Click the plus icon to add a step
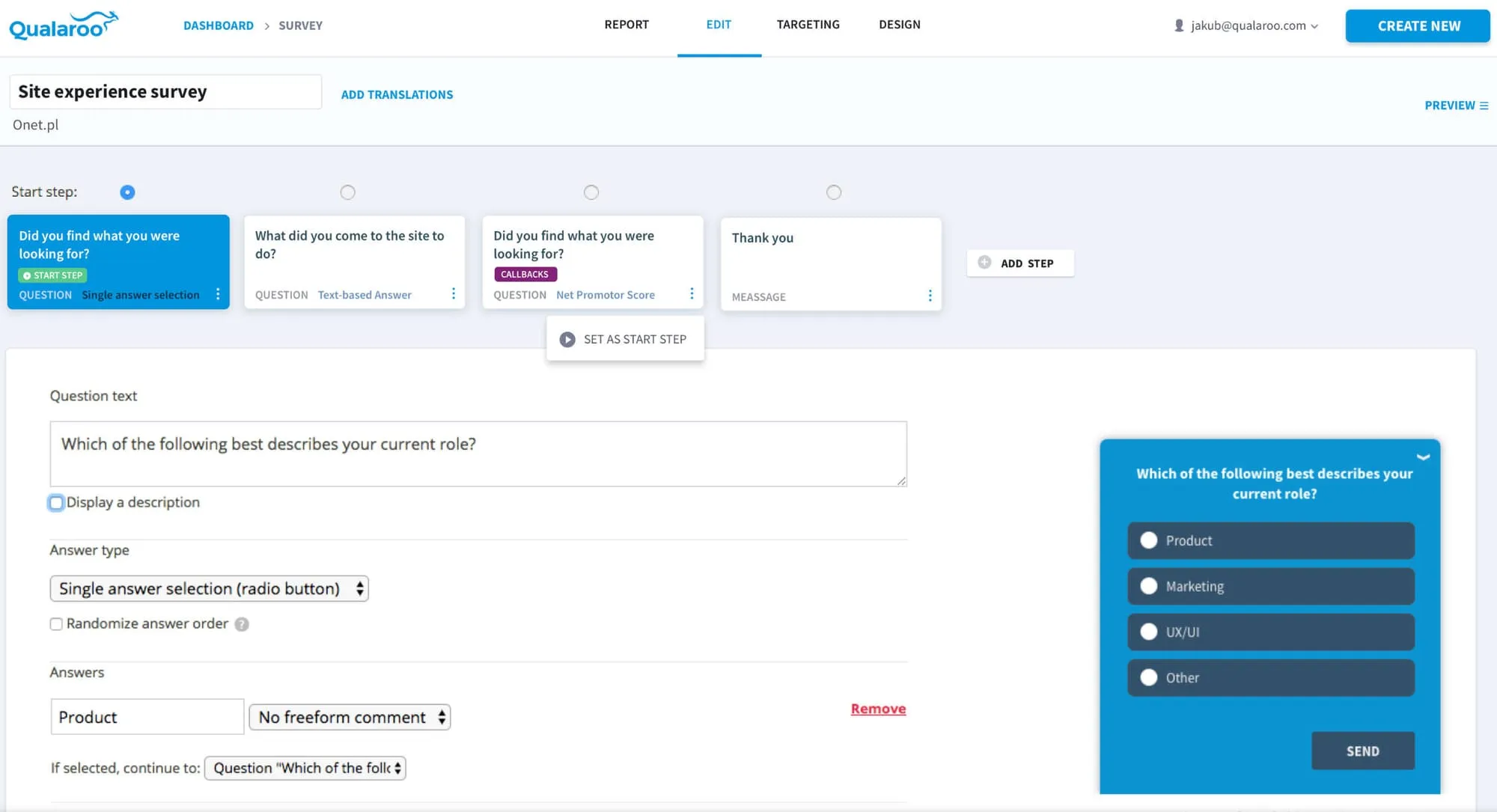The width and height of the screenshot is (1497, 812). click(985, 263)
